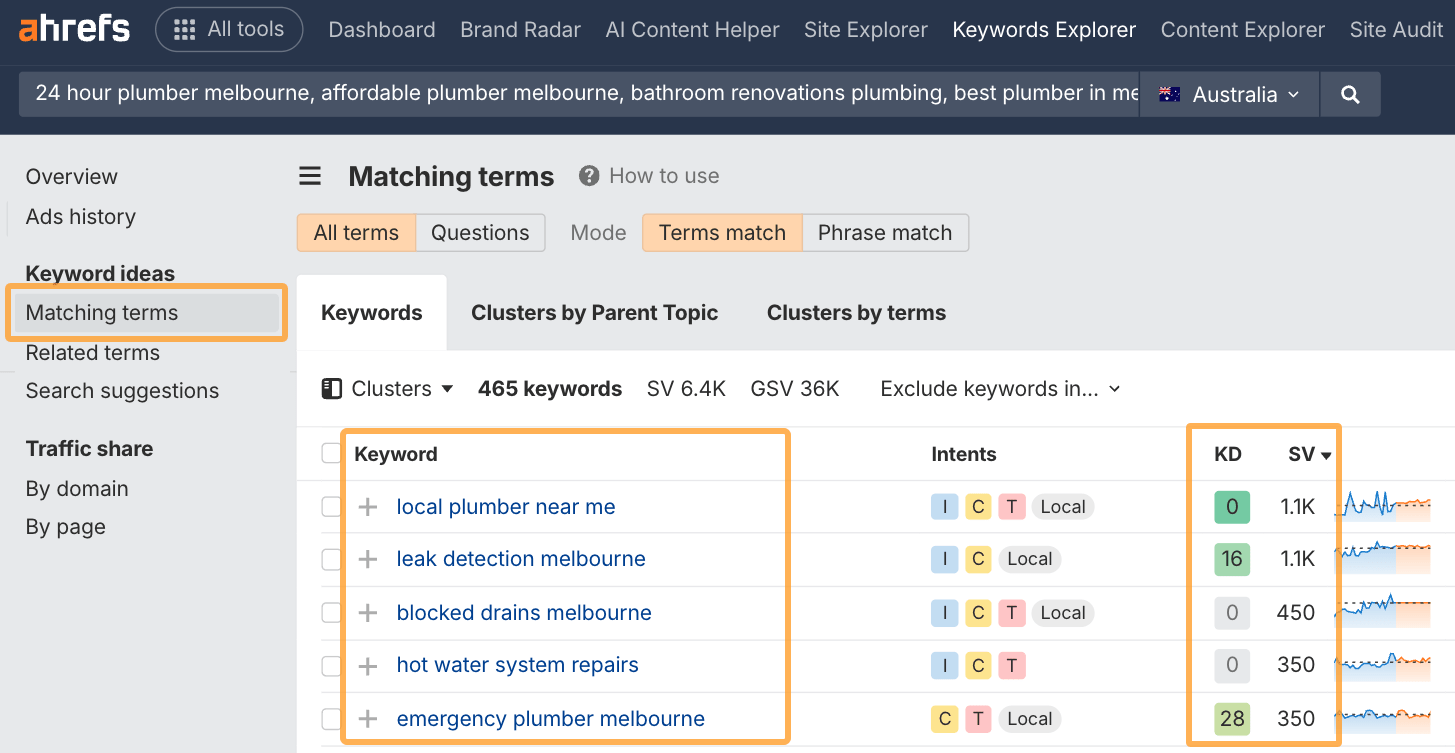1455x753 pixels.
Task: Click the search magnifier icon button
Action: (x=1350, y=94)
